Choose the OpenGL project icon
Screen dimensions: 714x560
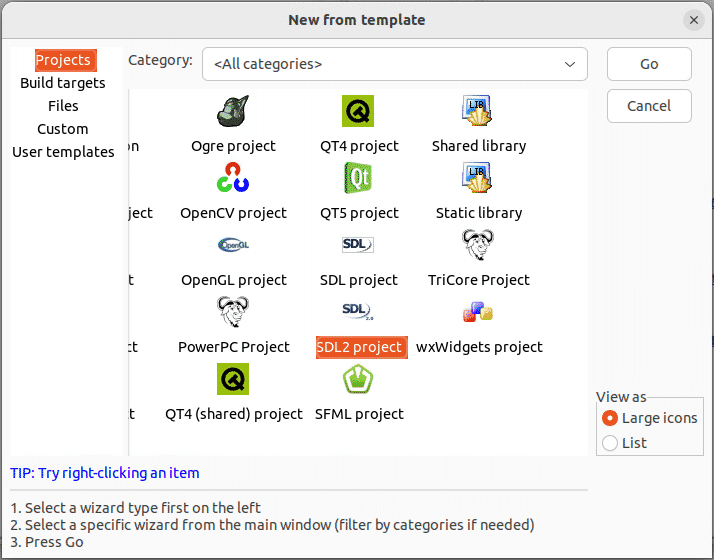[x=233, y=245]
